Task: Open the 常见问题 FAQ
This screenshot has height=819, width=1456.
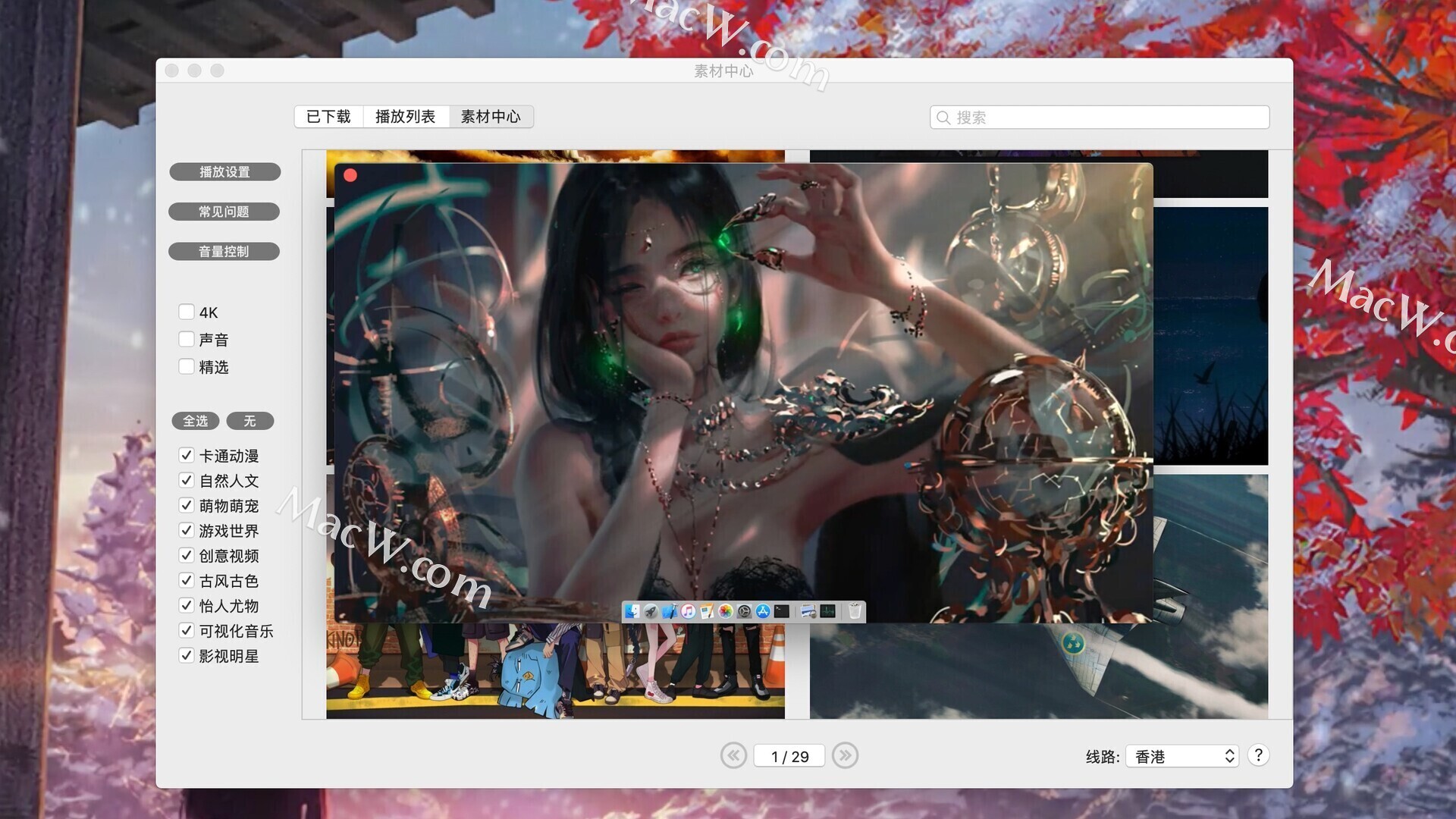Action: [224, 212]
